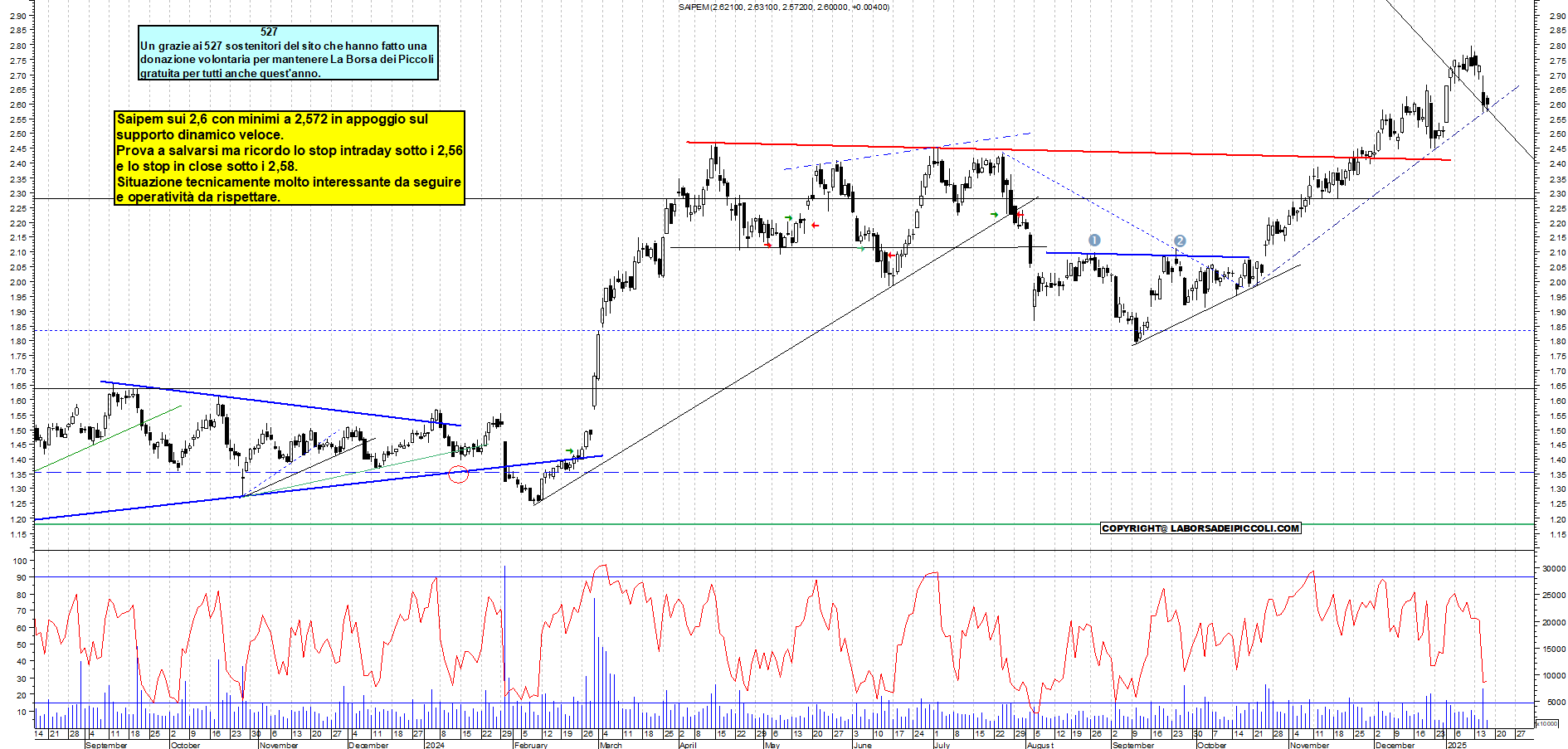Click the line 'e lo stop in close sotto i 2,58'
The image size is (1568, 749).
point(206,166)
